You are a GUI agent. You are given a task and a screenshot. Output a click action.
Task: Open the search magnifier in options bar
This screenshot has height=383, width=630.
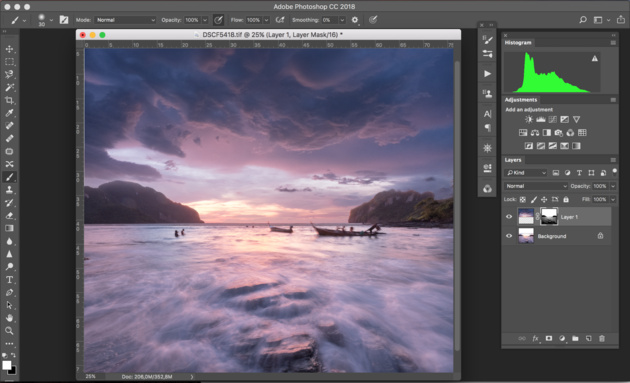point(583,20)
